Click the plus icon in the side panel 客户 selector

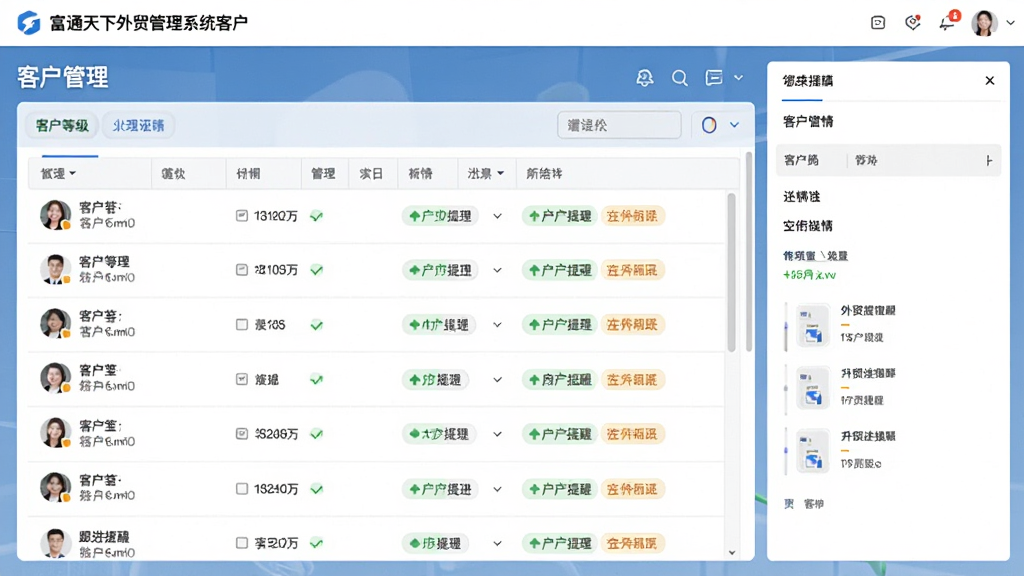point(989,160)
